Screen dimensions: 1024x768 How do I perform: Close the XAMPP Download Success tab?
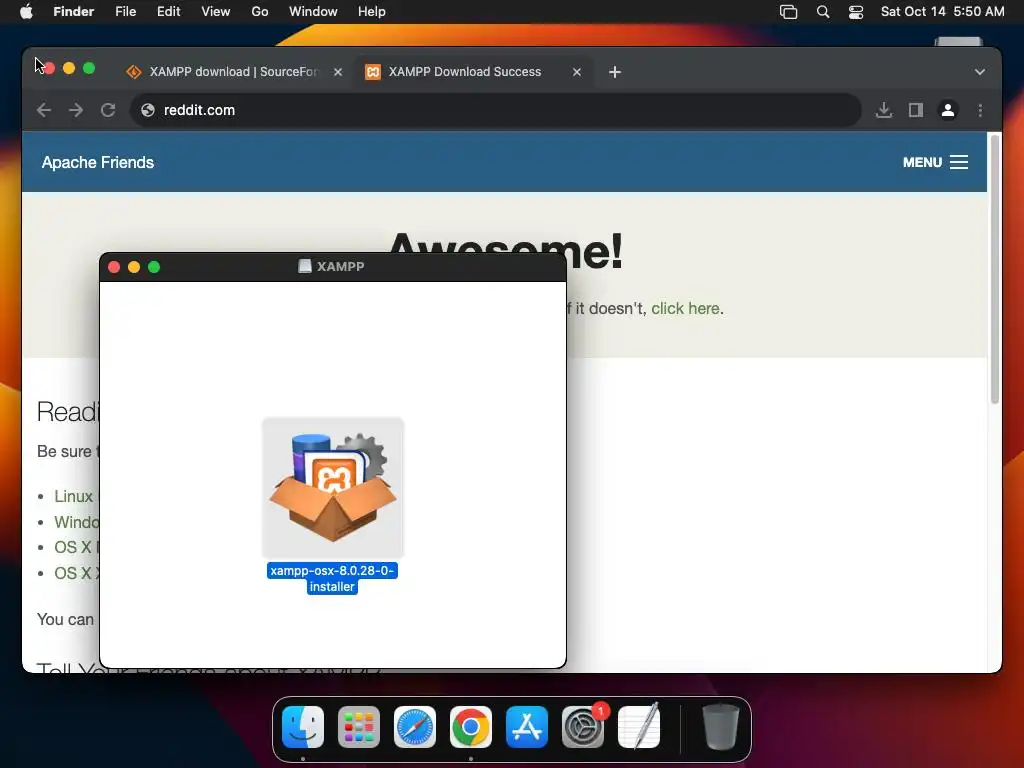(577, 72)
